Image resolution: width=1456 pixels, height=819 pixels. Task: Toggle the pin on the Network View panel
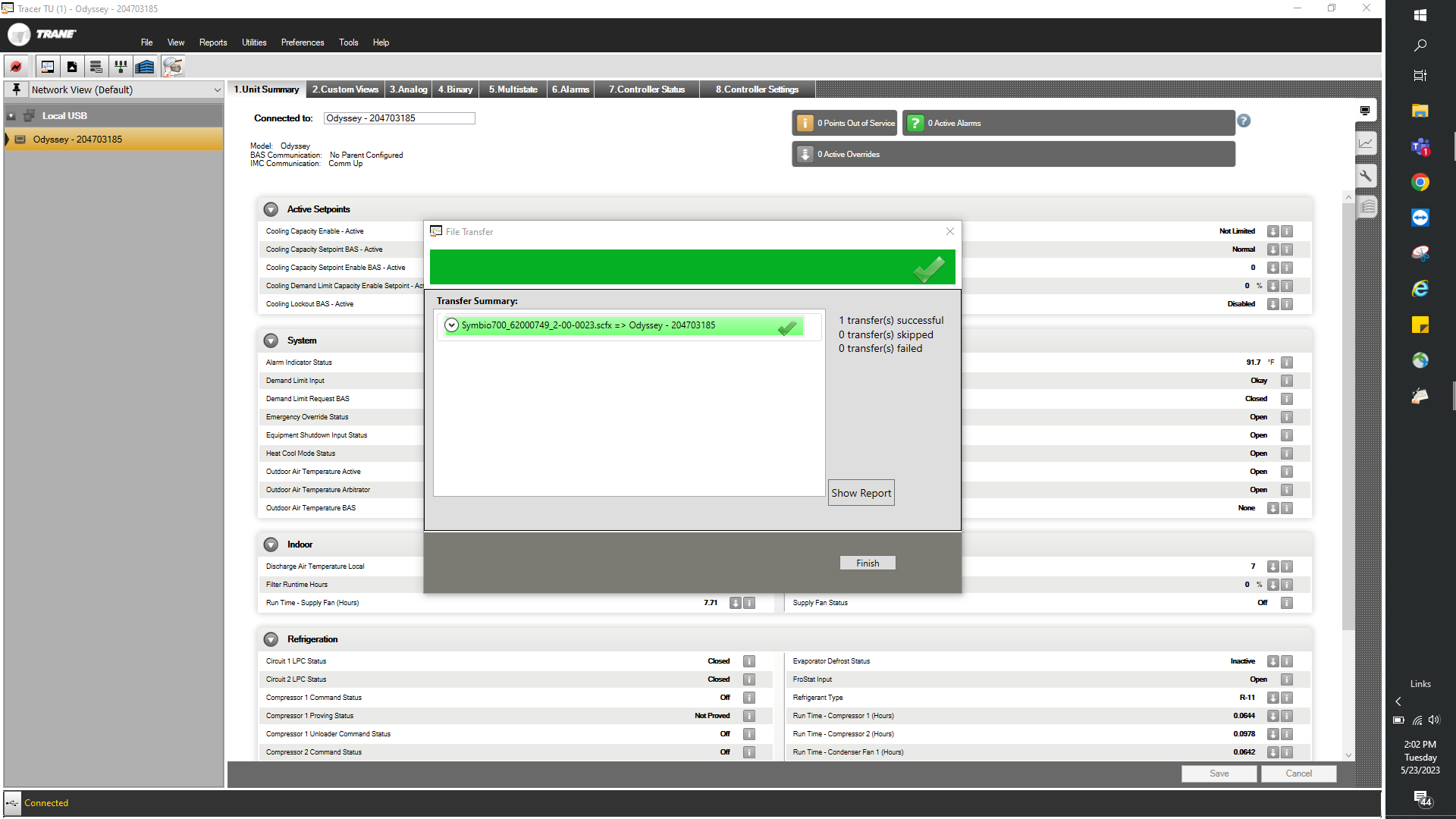(16, 89)
